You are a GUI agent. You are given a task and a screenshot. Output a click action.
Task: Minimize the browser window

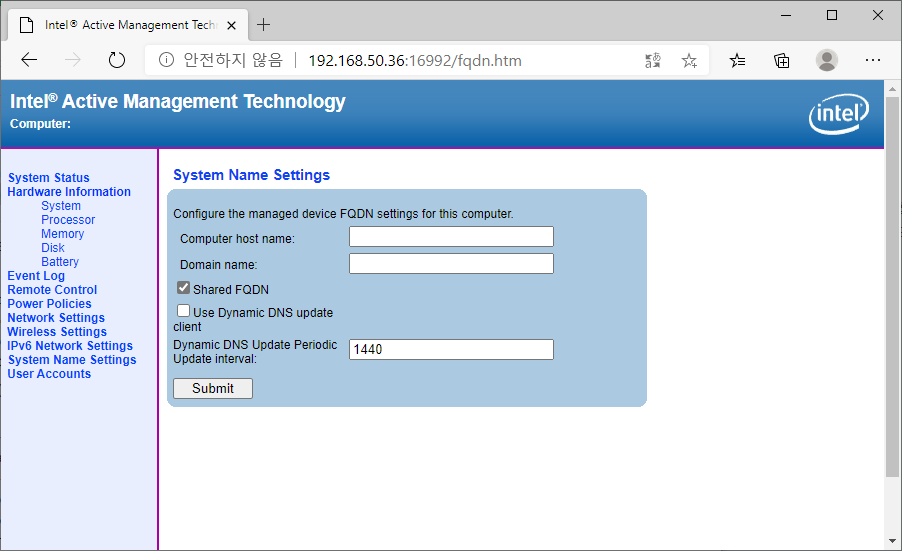point(786,16)
